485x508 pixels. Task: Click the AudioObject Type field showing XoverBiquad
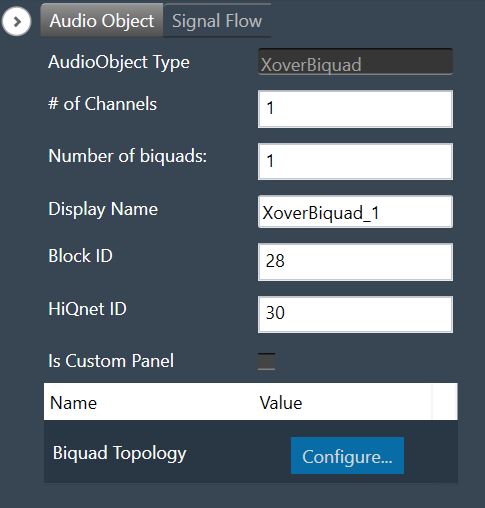(x=355, y=62)
